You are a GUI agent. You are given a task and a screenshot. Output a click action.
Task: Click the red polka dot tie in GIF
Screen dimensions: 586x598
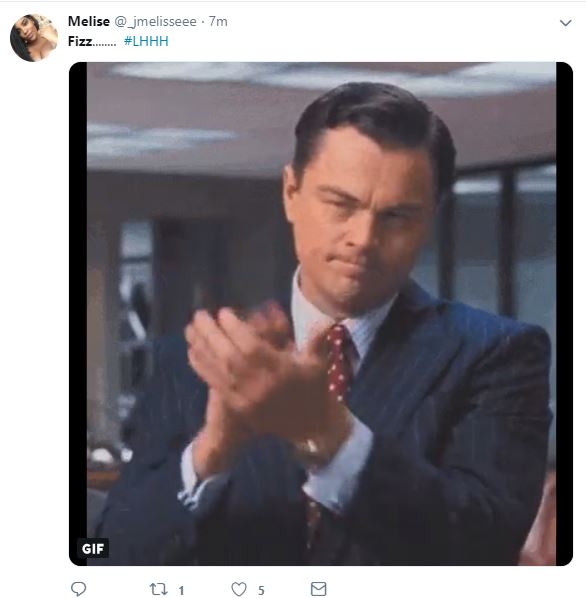click(337, 362)
